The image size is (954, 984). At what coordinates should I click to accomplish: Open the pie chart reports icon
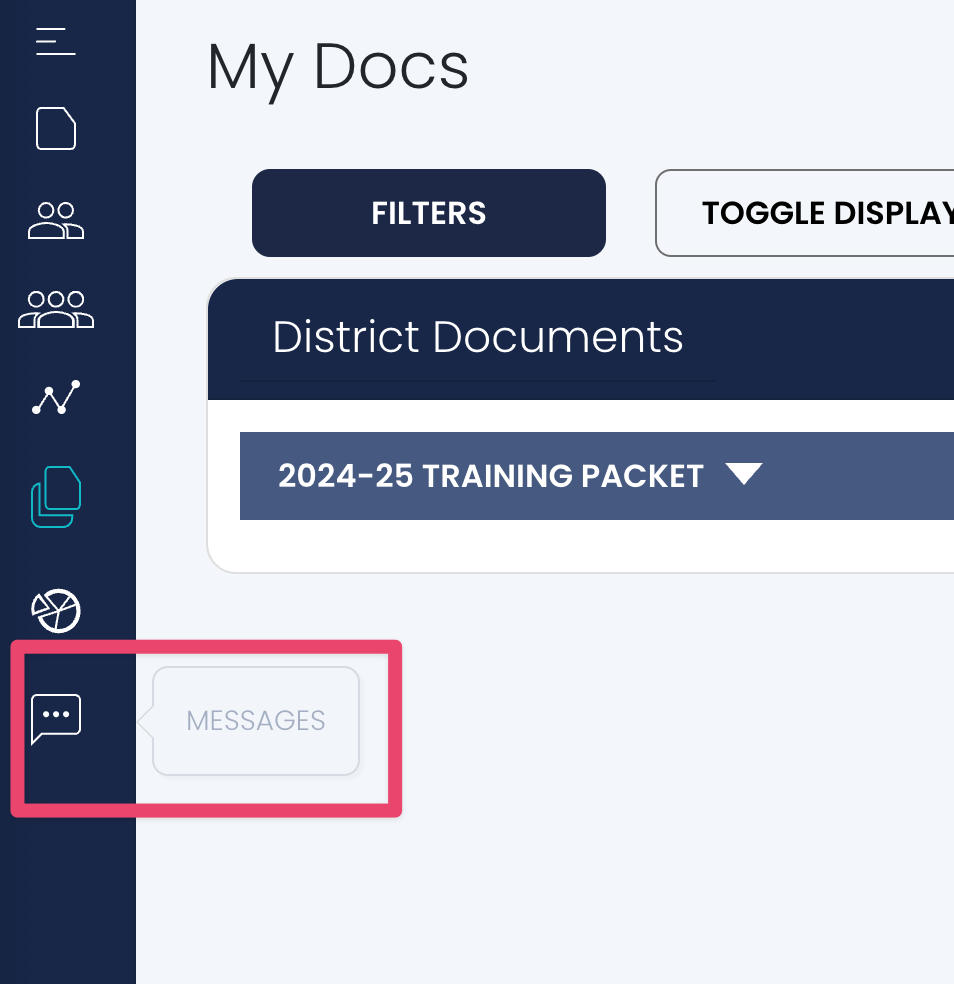(x=56, y=610)
